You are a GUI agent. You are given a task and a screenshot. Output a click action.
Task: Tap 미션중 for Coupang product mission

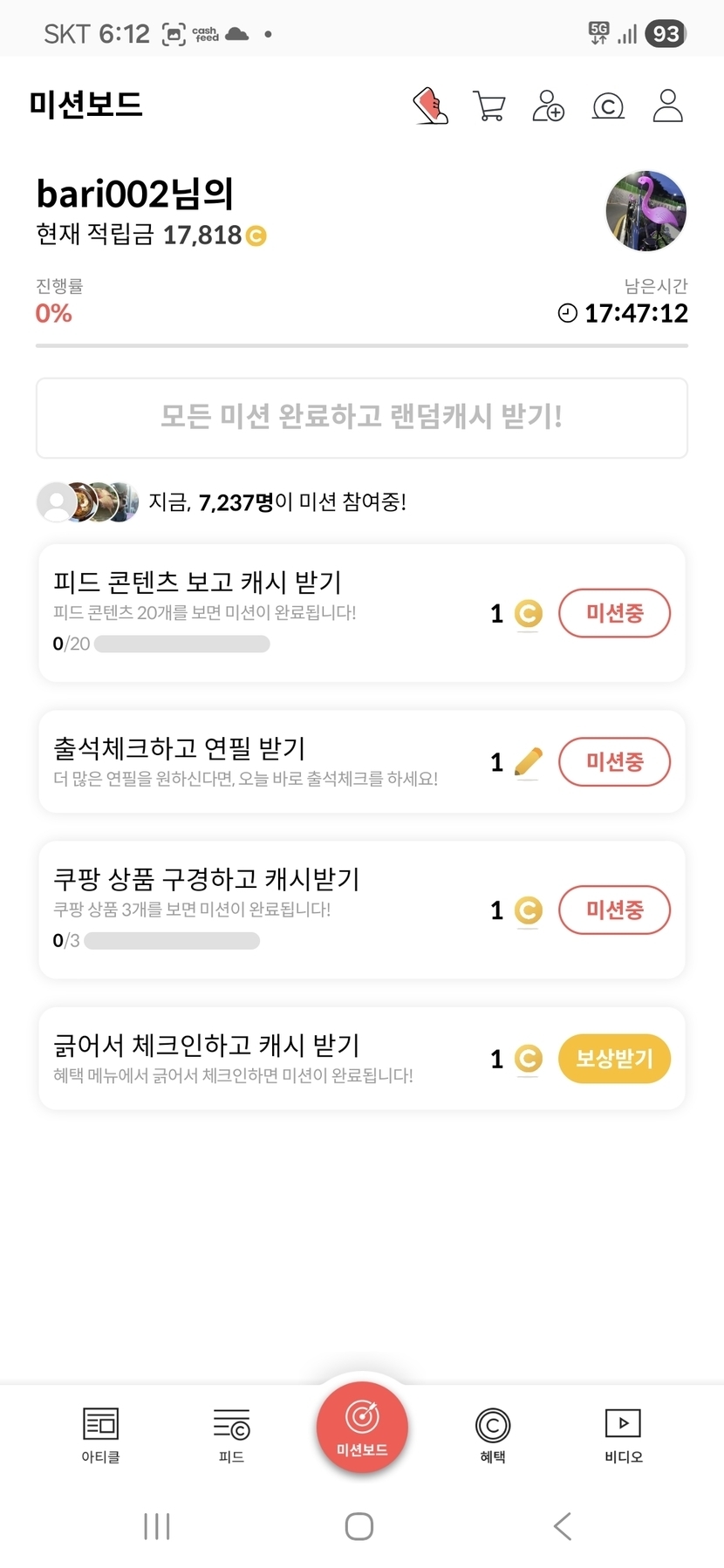614,910
